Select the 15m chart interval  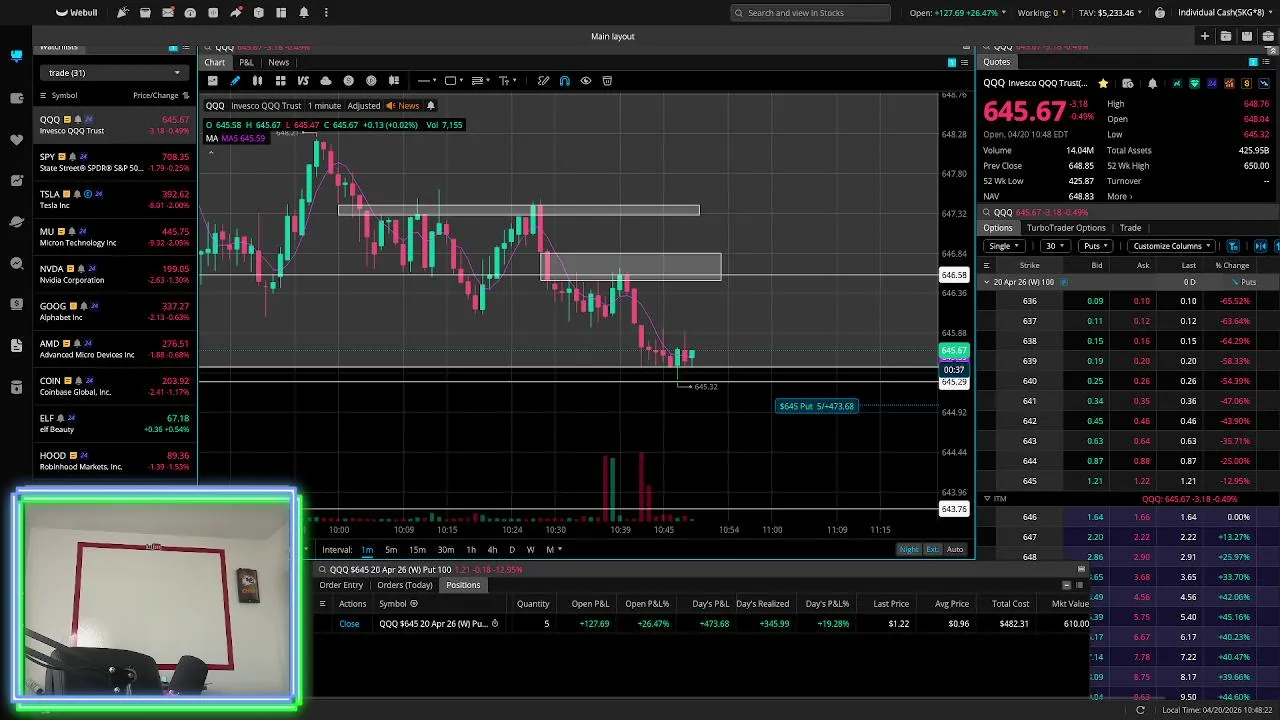pos(417,550)
